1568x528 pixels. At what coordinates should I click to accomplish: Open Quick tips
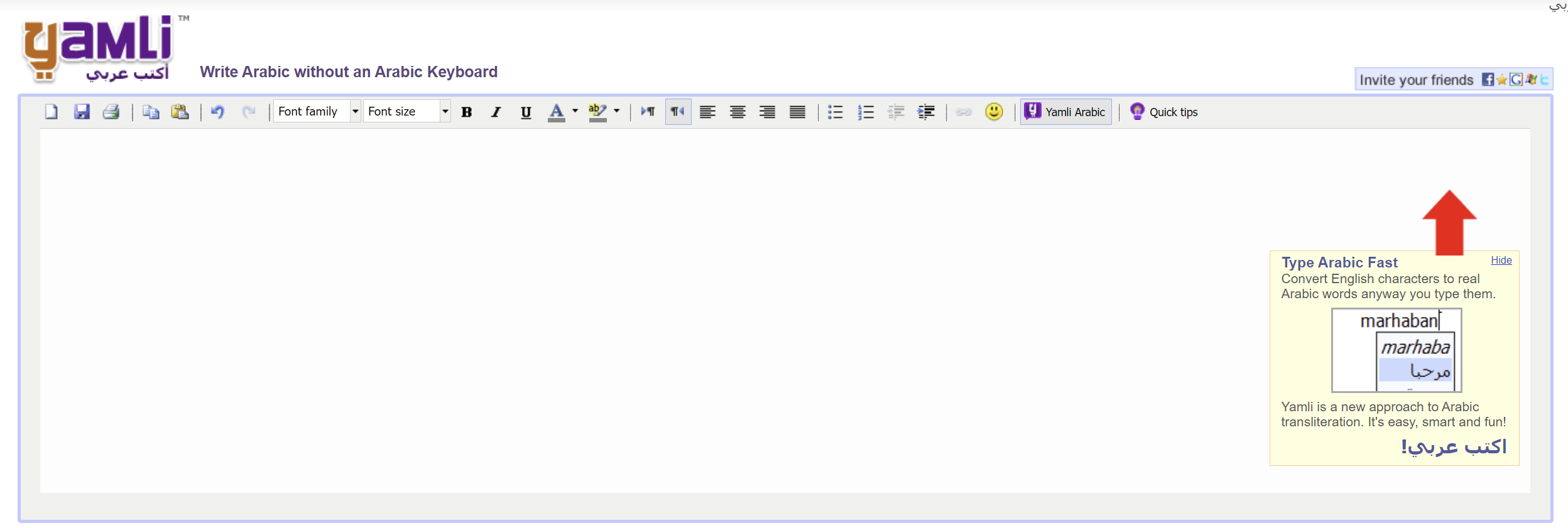pyautogui.click(x=1164, y=112)
